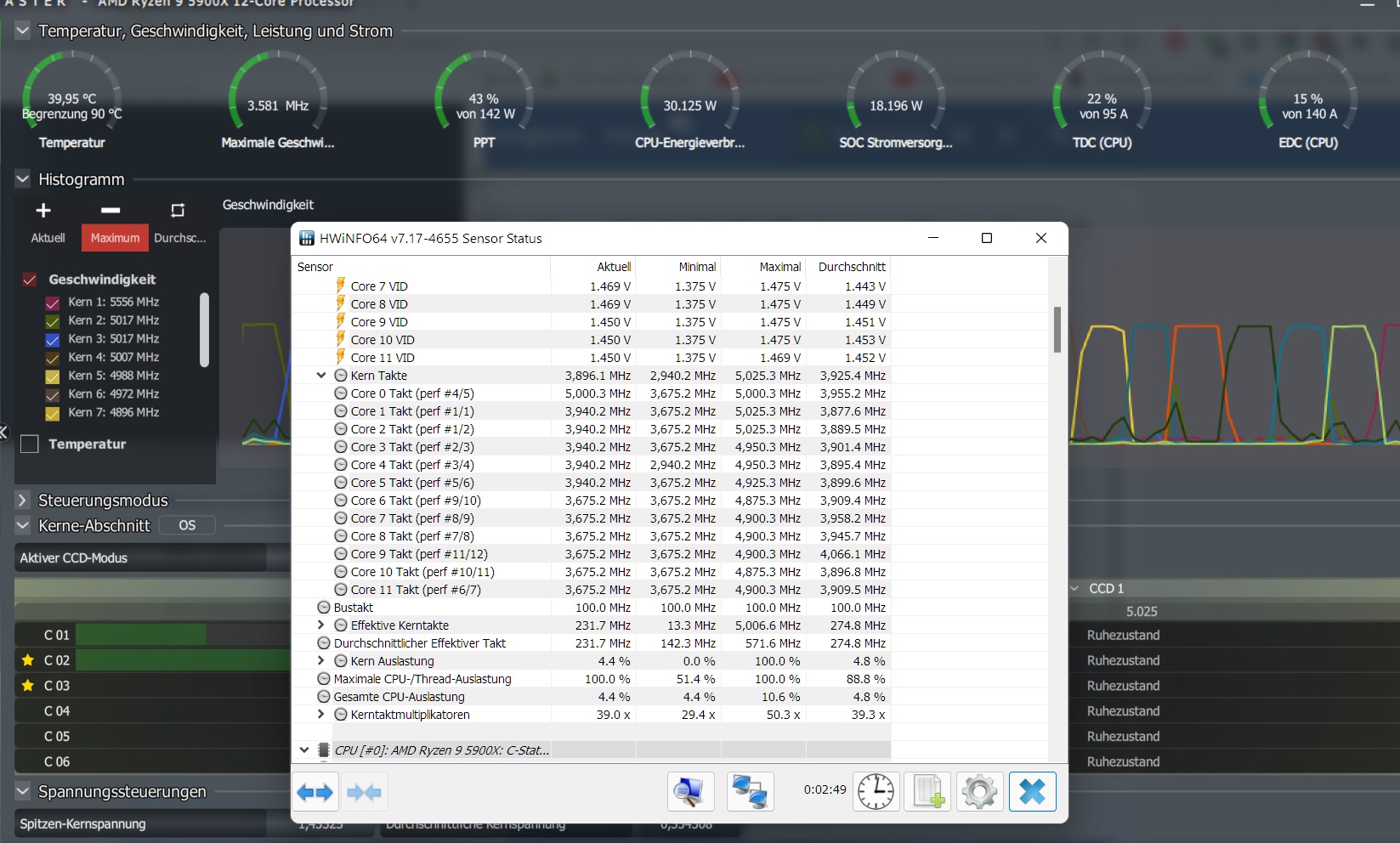Collapse the Kerne-Abschnitt section
This screenshot has height=843, width=1400.
(23, 526)
